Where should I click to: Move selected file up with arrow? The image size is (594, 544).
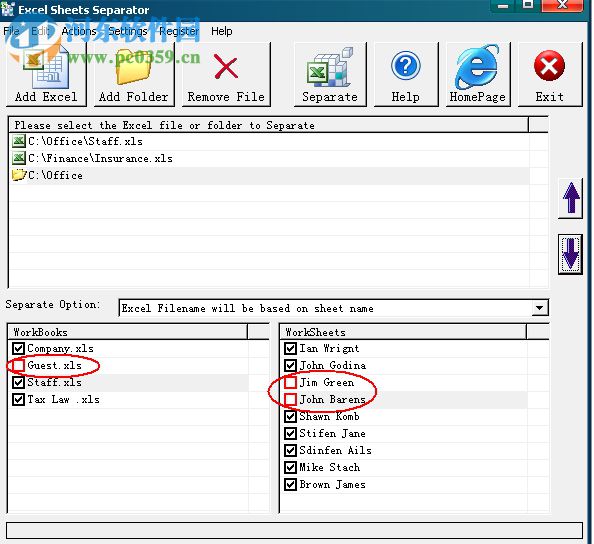coord(571,198)
